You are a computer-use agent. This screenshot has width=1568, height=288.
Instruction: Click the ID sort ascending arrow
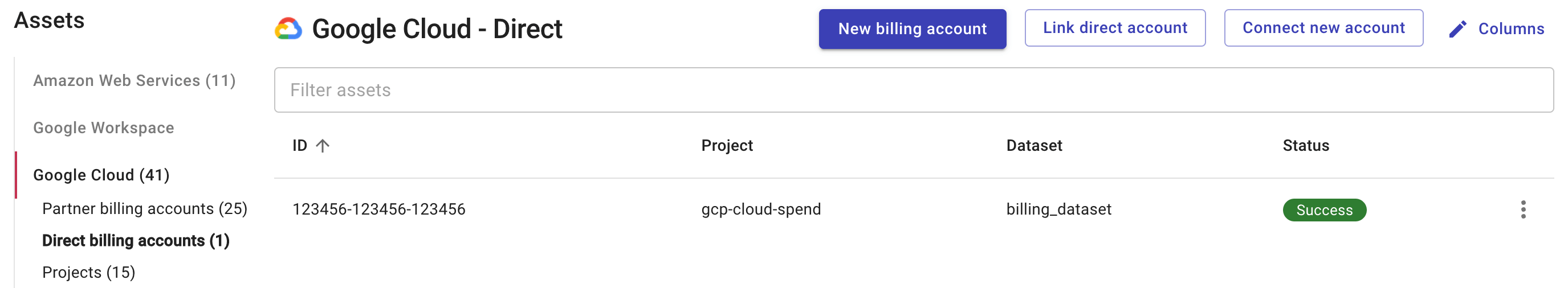pyautogui.click(x=323, y=146)
